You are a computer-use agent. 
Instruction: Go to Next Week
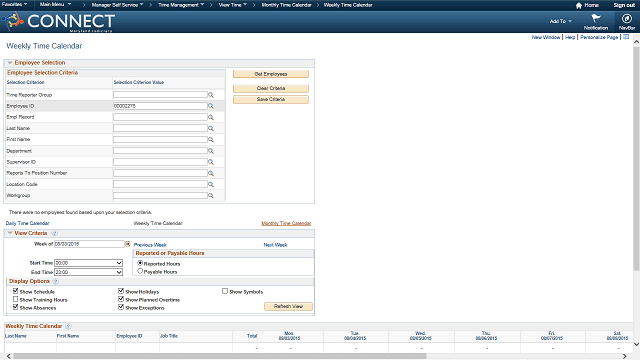(275, 245)
